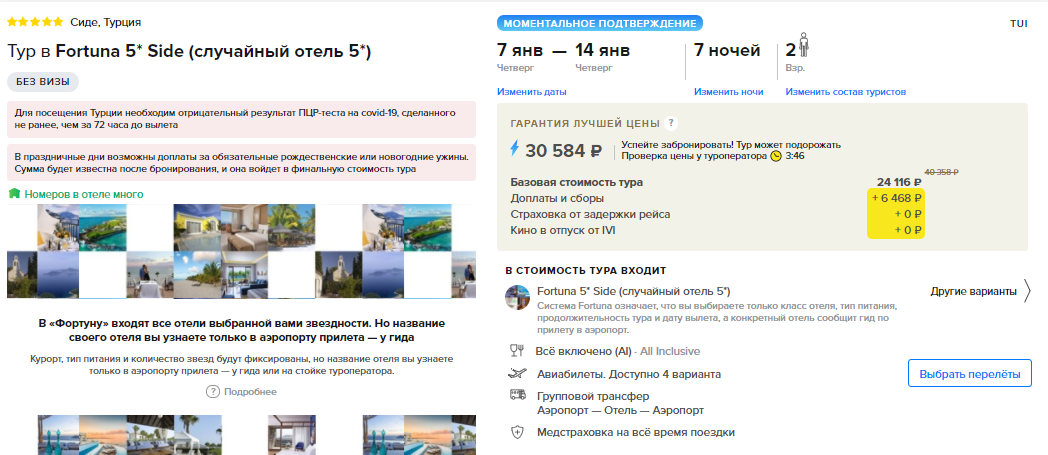Image resolution: width=1048 pixels, height=455 pixels.
Task: Click the blue lightning bolt price icon
Action: coord(514,148)
